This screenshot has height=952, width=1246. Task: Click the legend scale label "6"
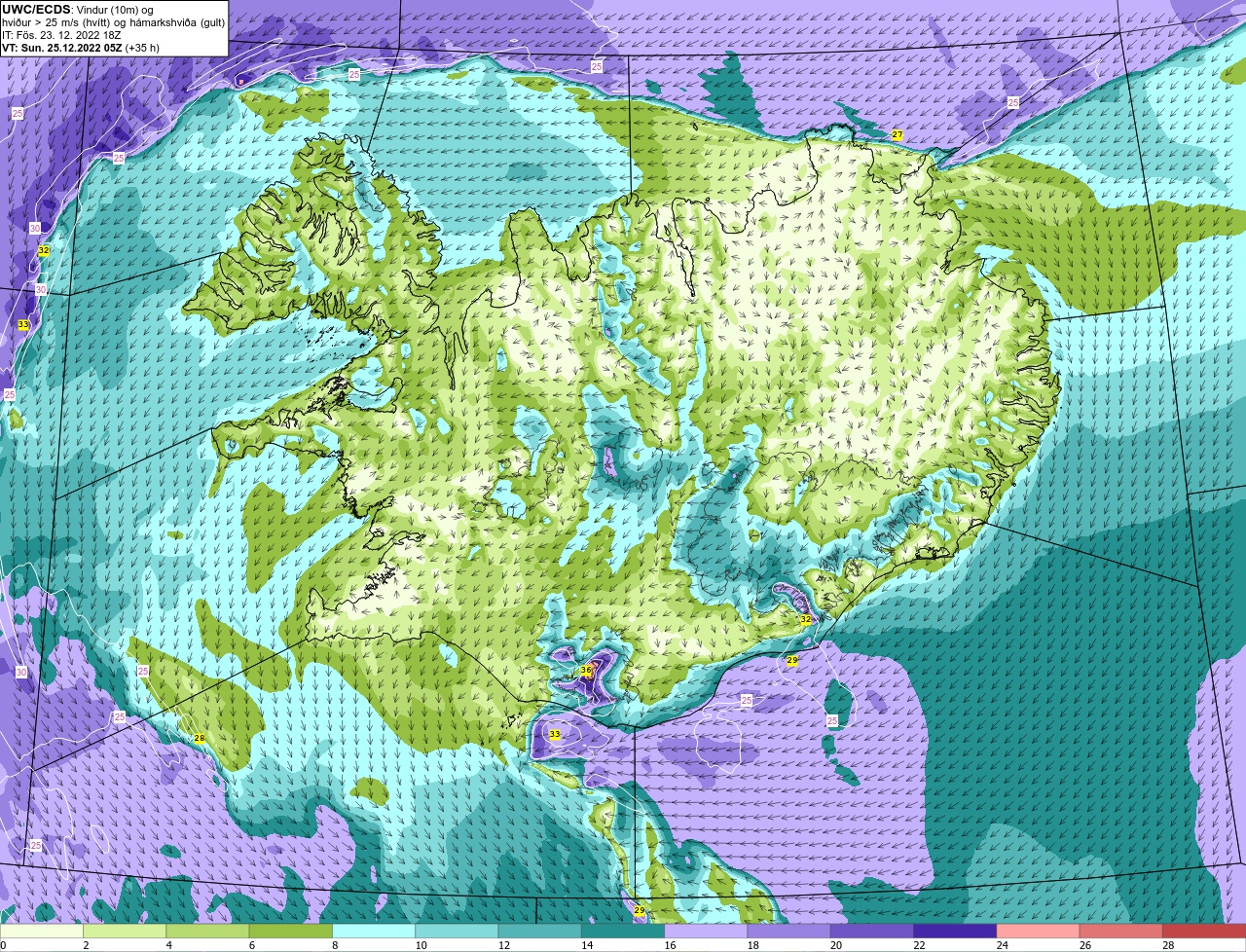pyautogui.click(x=251, y=945)
